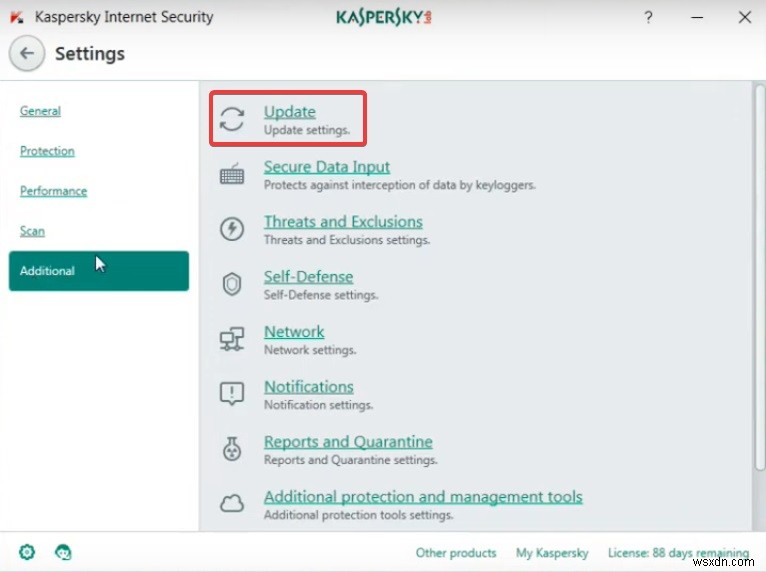Click License: 88 days remaining
The width and height of the screenshot is (766, 572).
(x=679, y=553)
